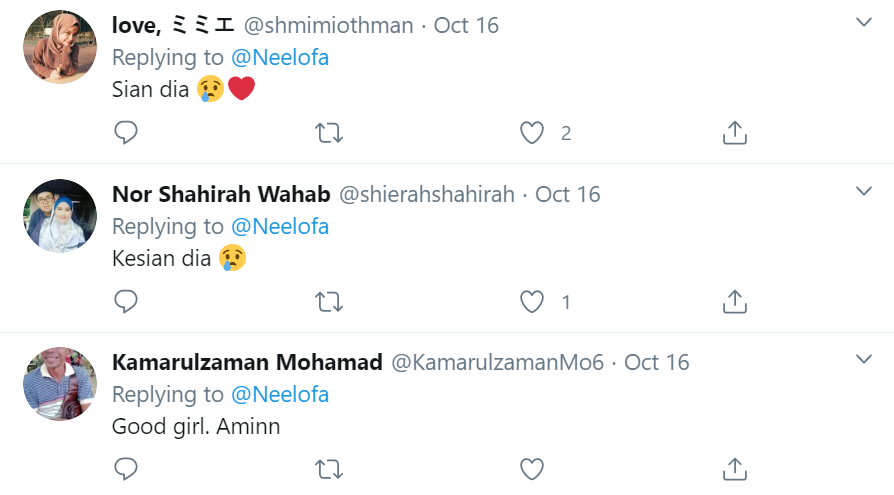
Task: Share the "Kesian dia" tweet
Action: click(735, 301)
